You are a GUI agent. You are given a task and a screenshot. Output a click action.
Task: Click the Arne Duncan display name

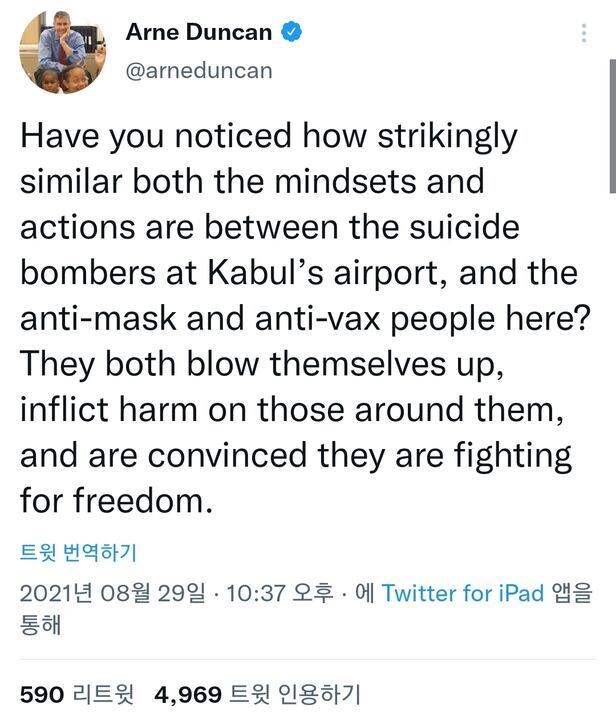tap(198, 32)
